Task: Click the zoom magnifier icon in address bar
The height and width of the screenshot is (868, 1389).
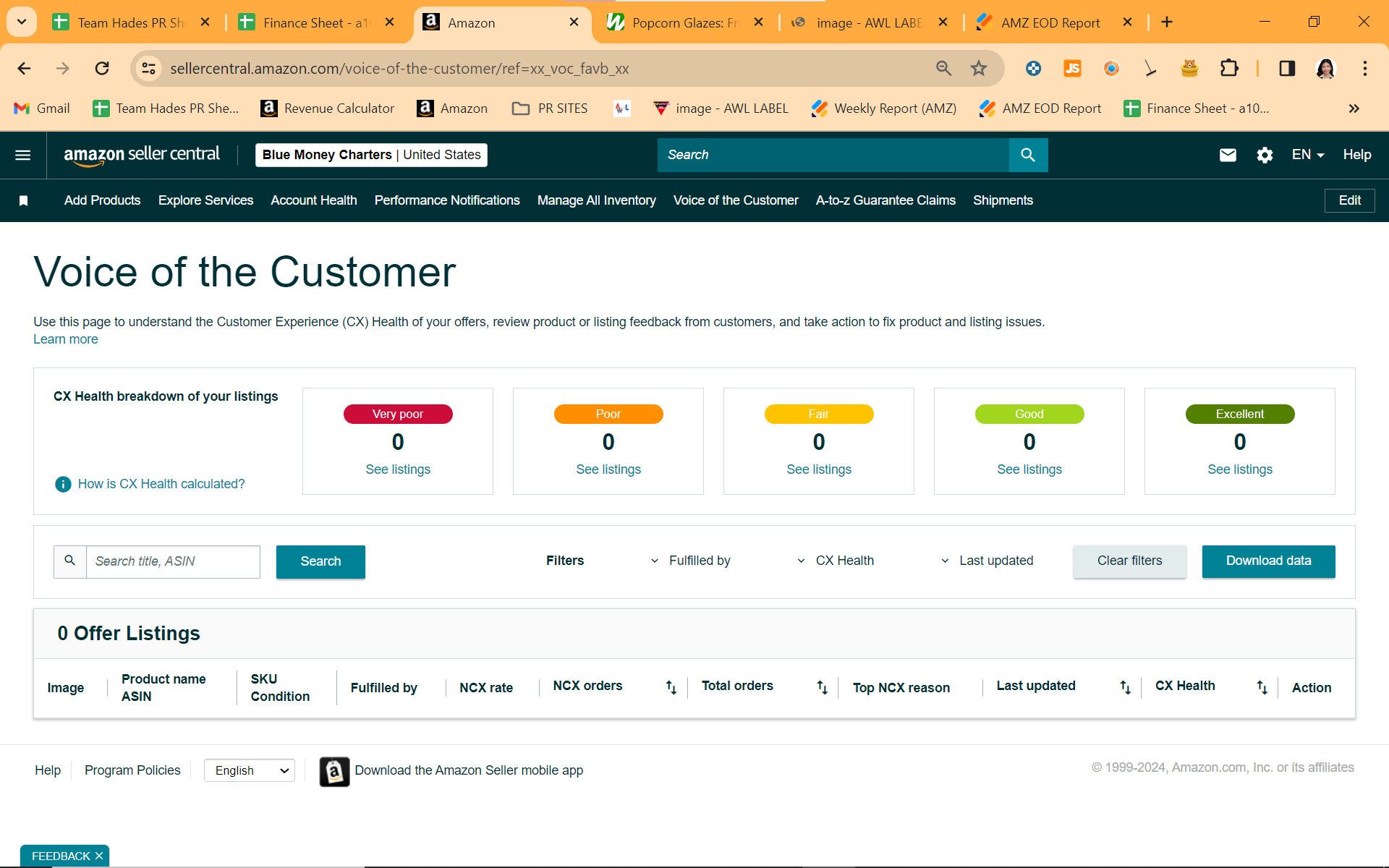Action: click(943, 69)
